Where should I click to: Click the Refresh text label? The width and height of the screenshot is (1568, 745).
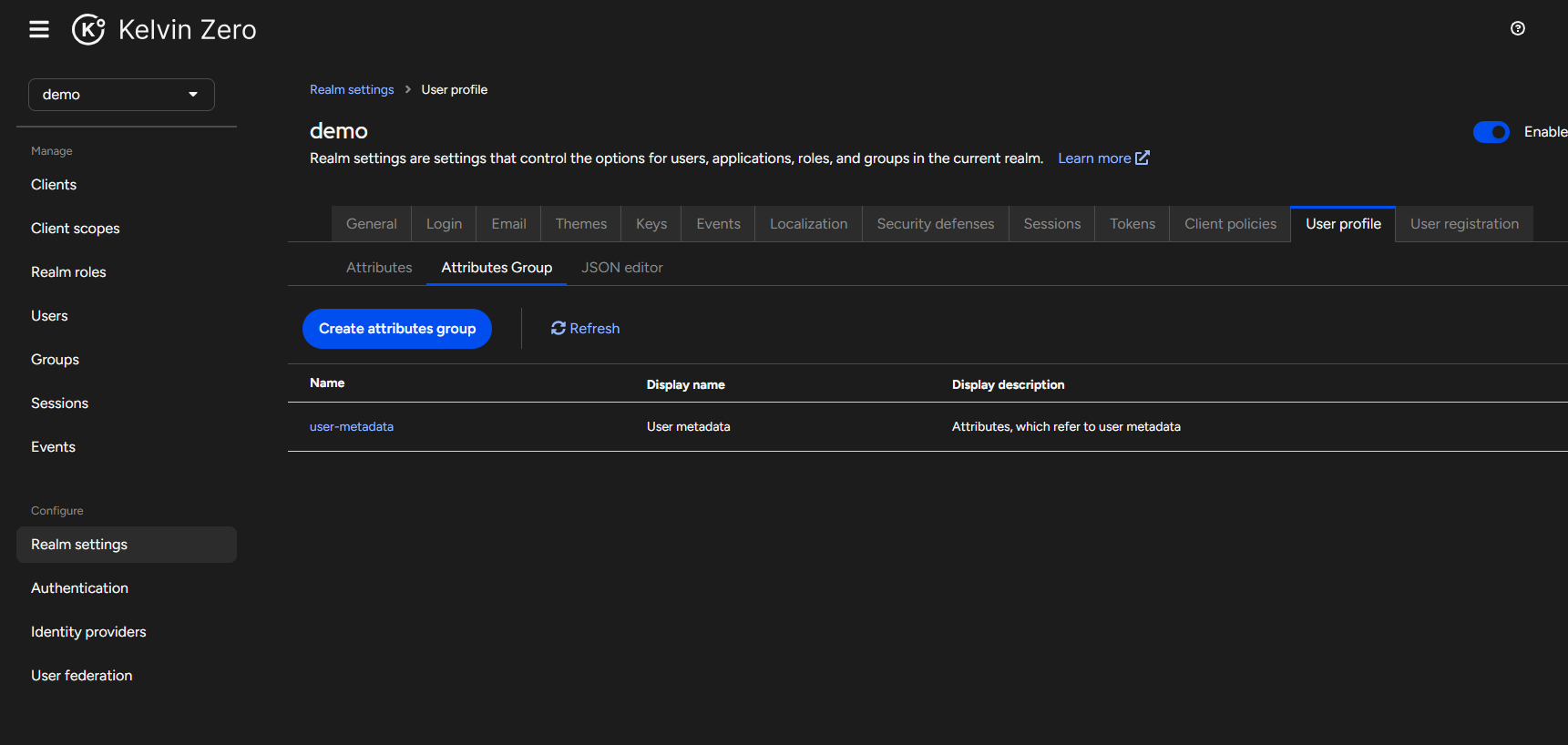pyautogui.click(x=595, y=329)
